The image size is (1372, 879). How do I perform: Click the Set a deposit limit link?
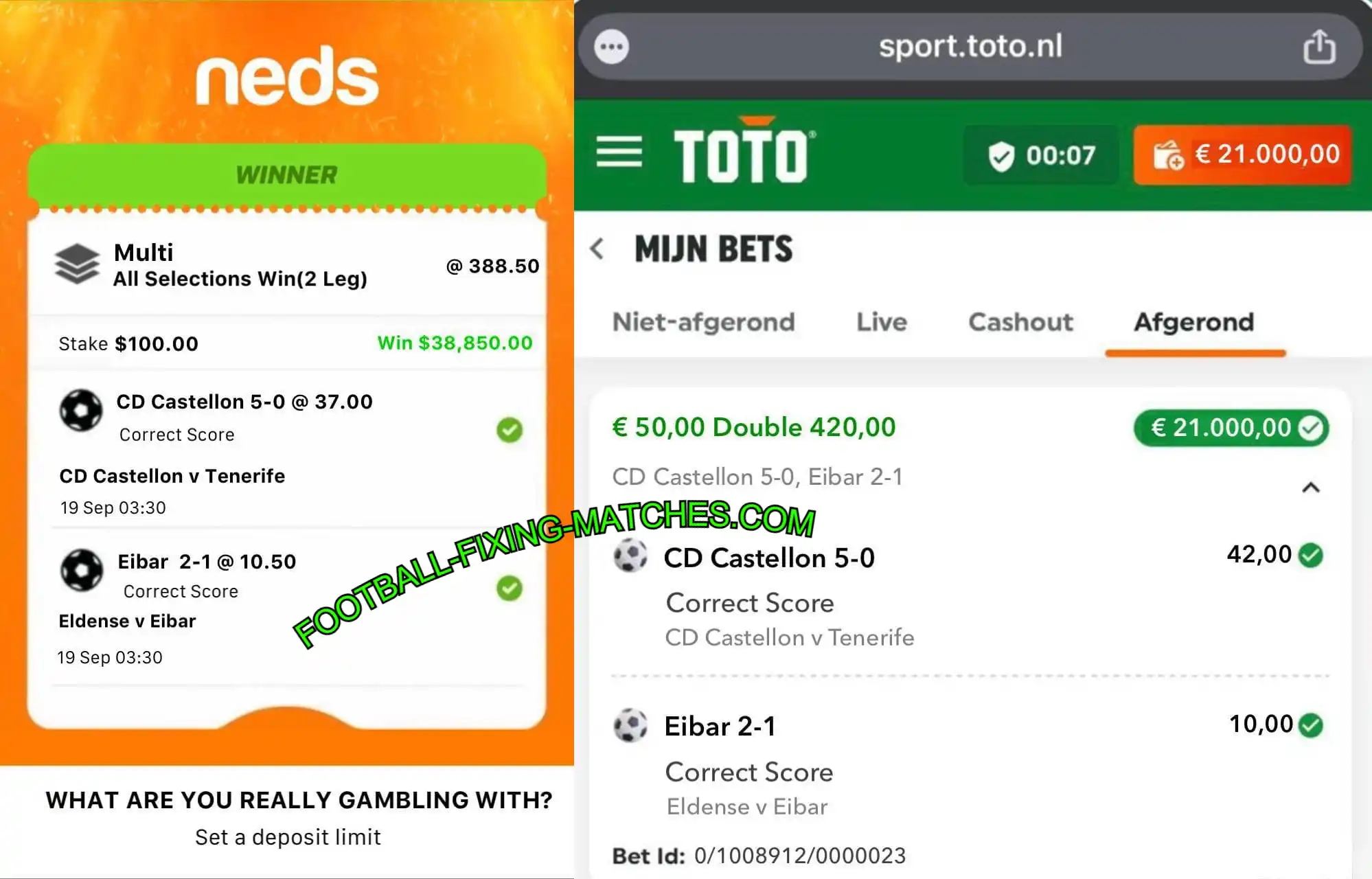click(288, 837)
